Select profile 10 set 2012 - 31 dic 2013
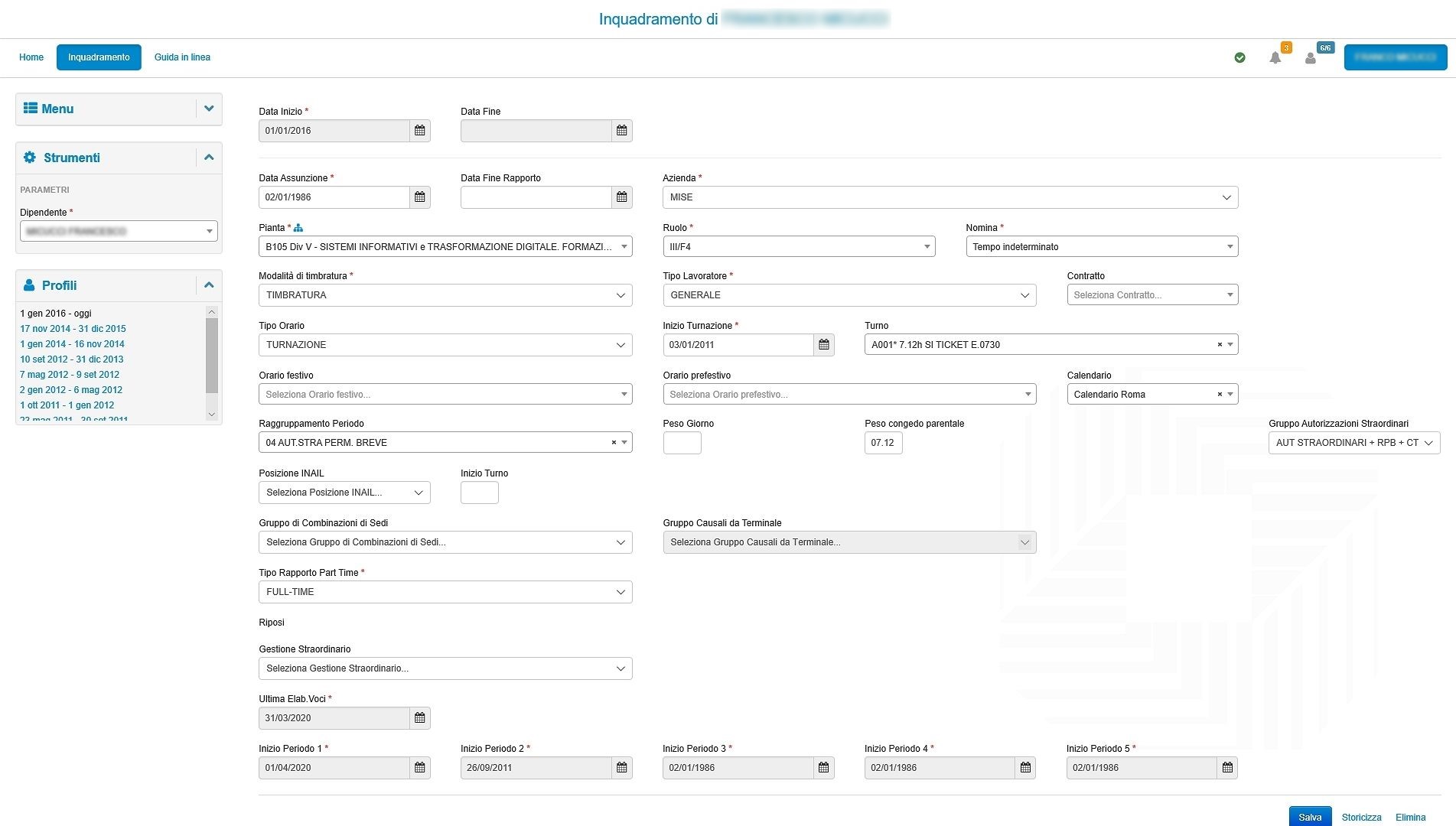The width and height of the screenshot is (1456, 826). [x=71, y=359]
